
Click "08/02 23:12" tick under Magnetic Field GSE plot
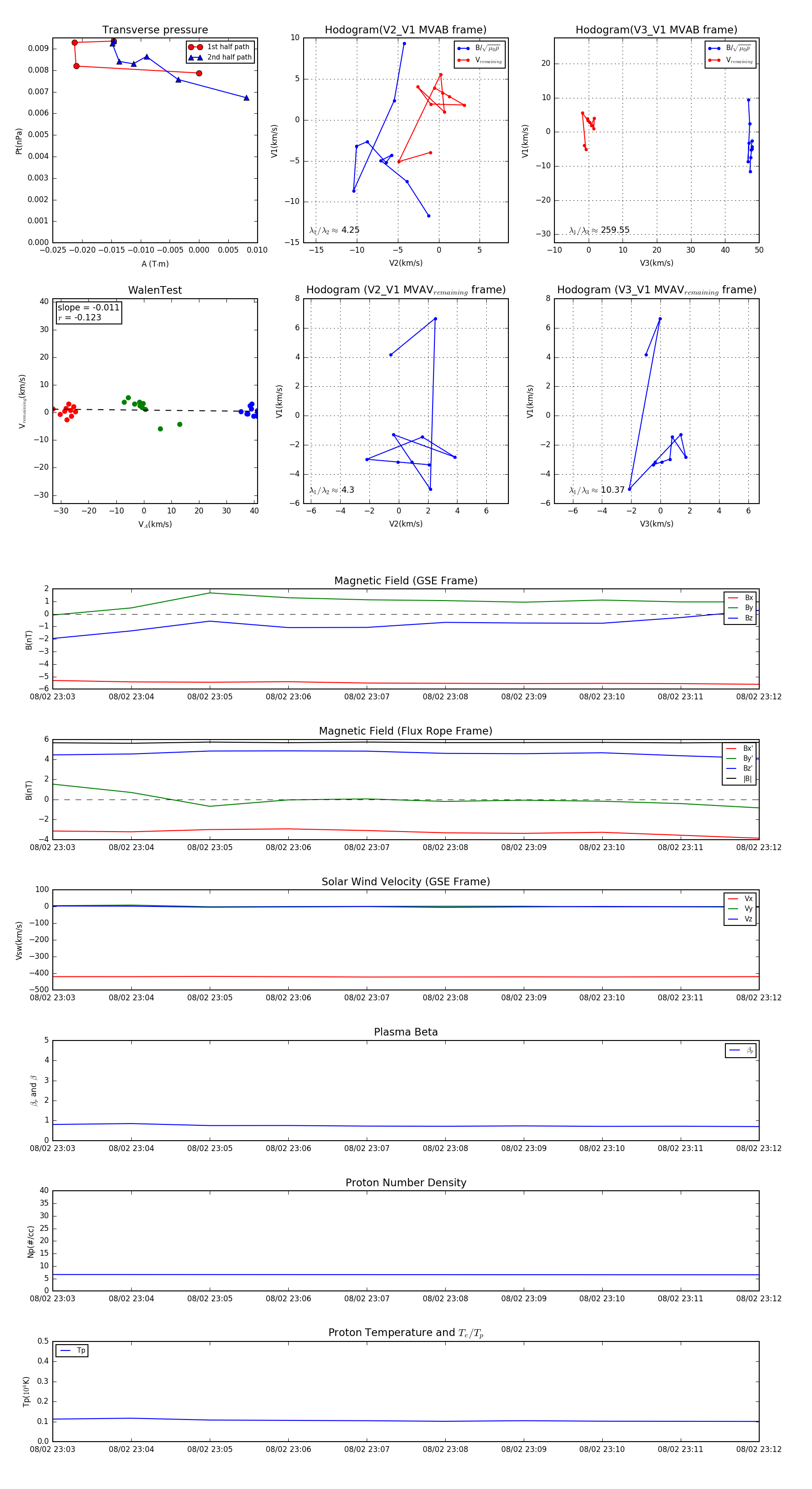click(x=759, y=697)
